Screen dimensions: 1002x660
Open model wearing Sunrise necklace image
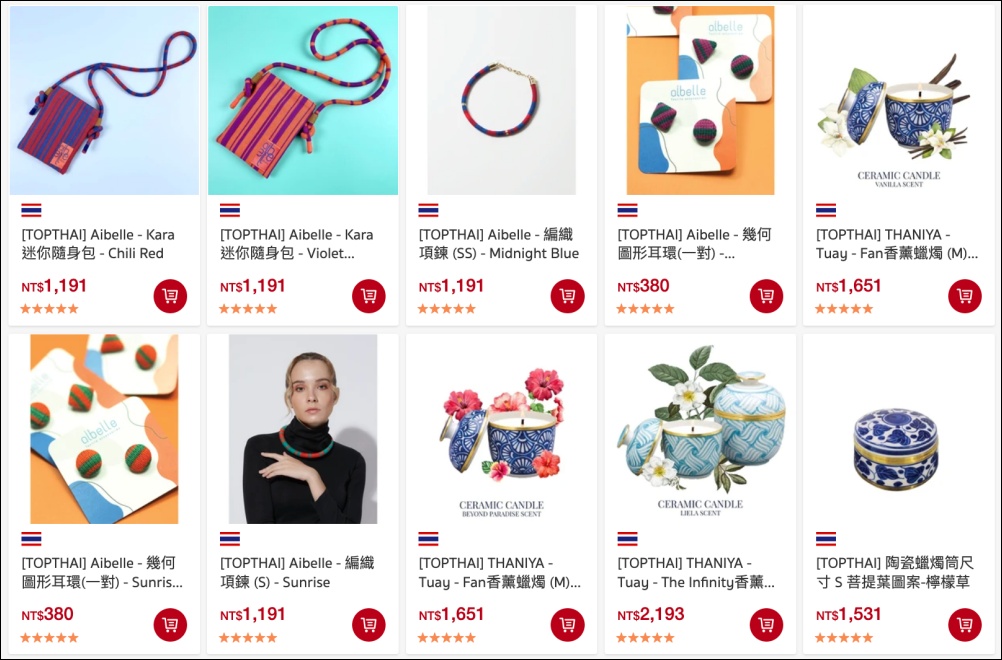click(303, 429)
